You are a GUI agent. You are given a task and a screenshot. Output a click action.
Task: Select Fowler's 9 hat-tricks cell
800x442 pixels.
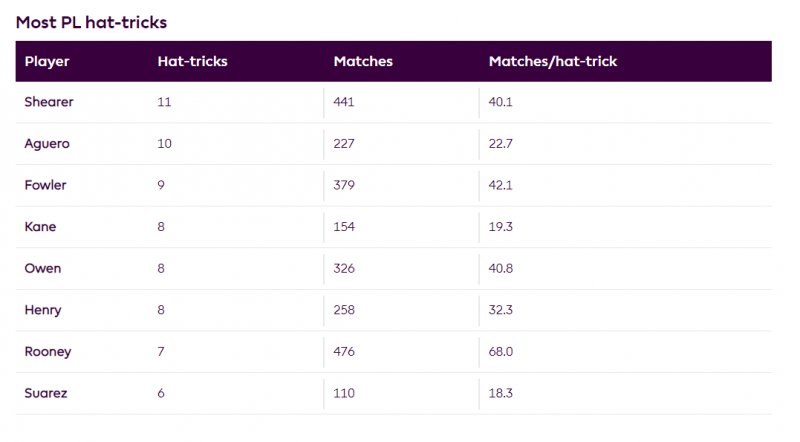click(x=161, y=185)
